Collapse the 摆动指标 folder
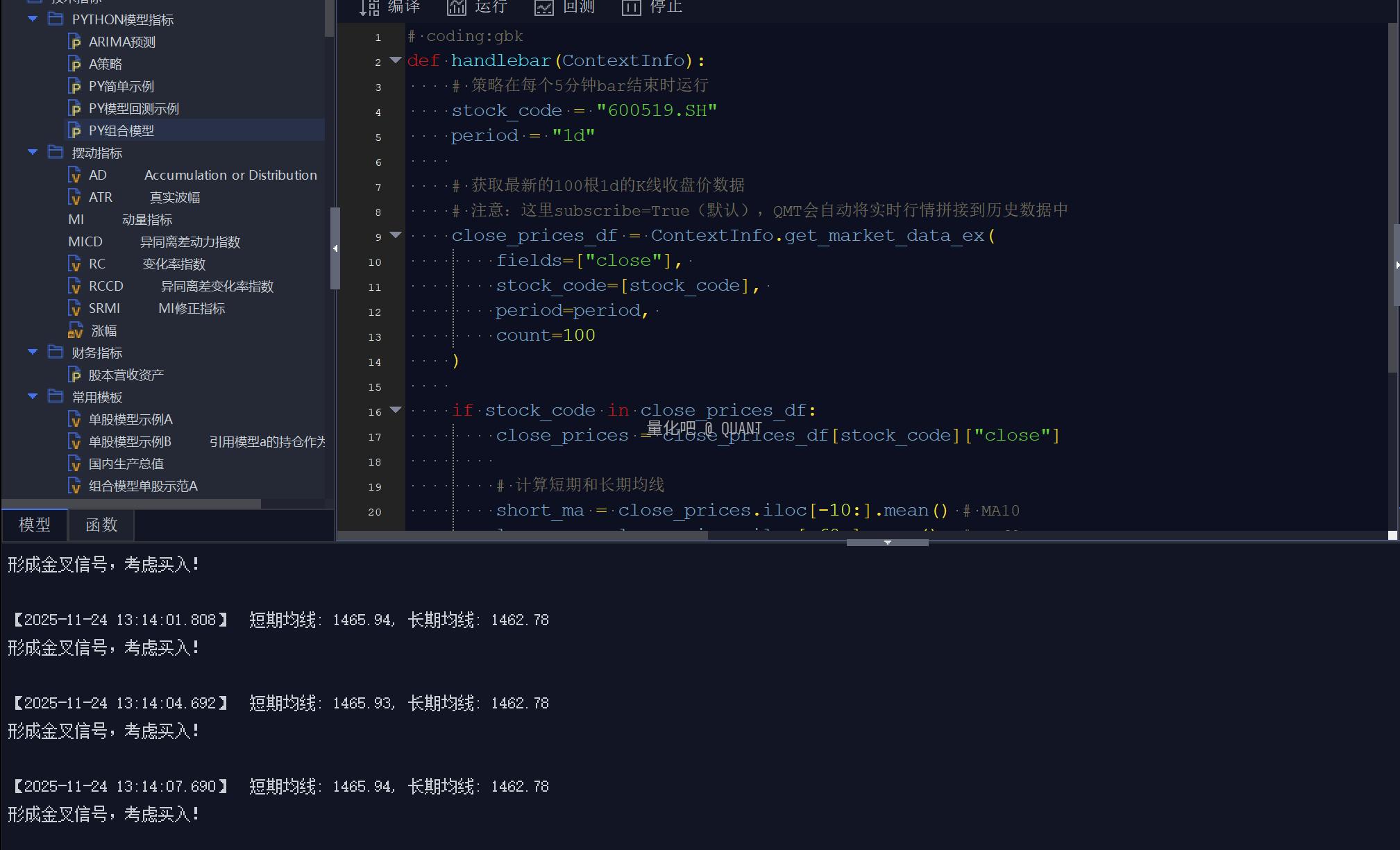Viewport: 1400px width, 850px height. click(33, 152)
